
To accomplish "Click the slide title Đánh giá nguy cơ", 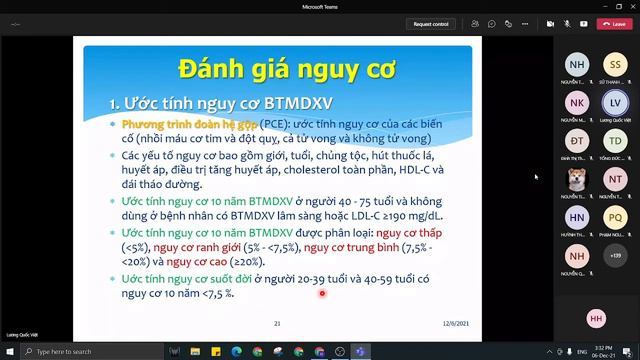I will point(287,69).
